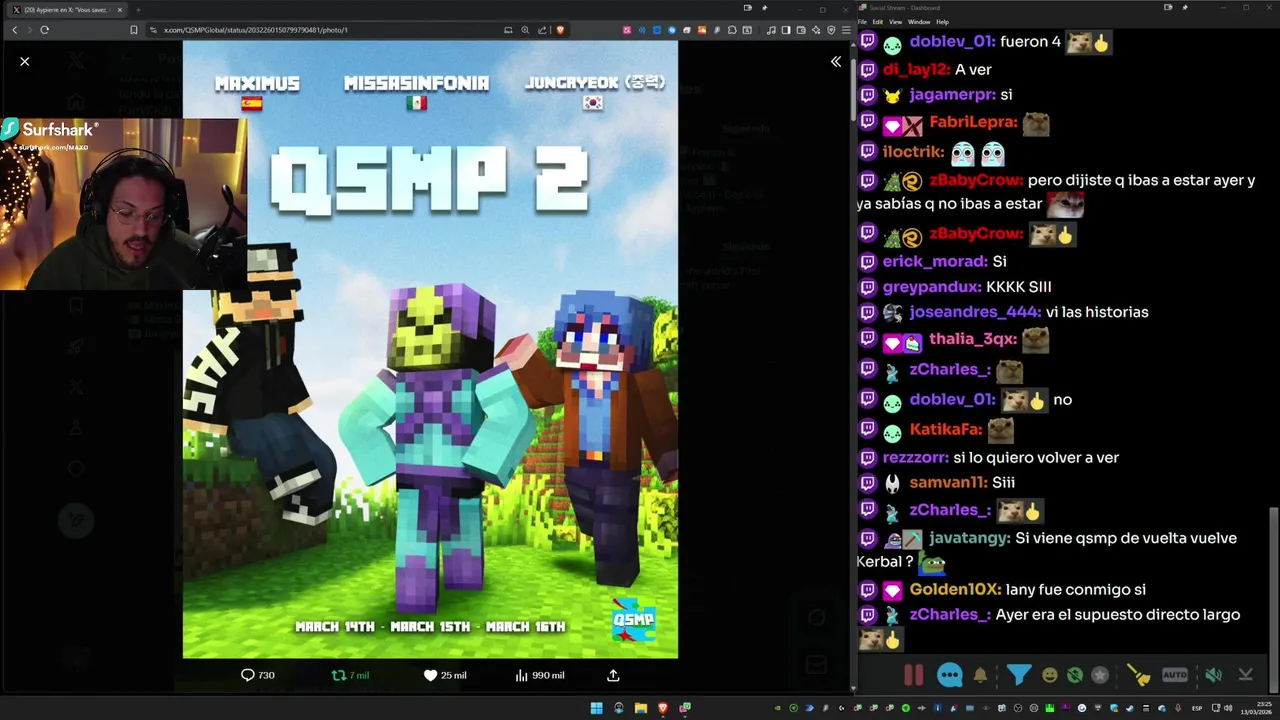Viewport: 1280px width, 720px height.
Task: Open Help menu in Social Stream
Action: (942, 21)
